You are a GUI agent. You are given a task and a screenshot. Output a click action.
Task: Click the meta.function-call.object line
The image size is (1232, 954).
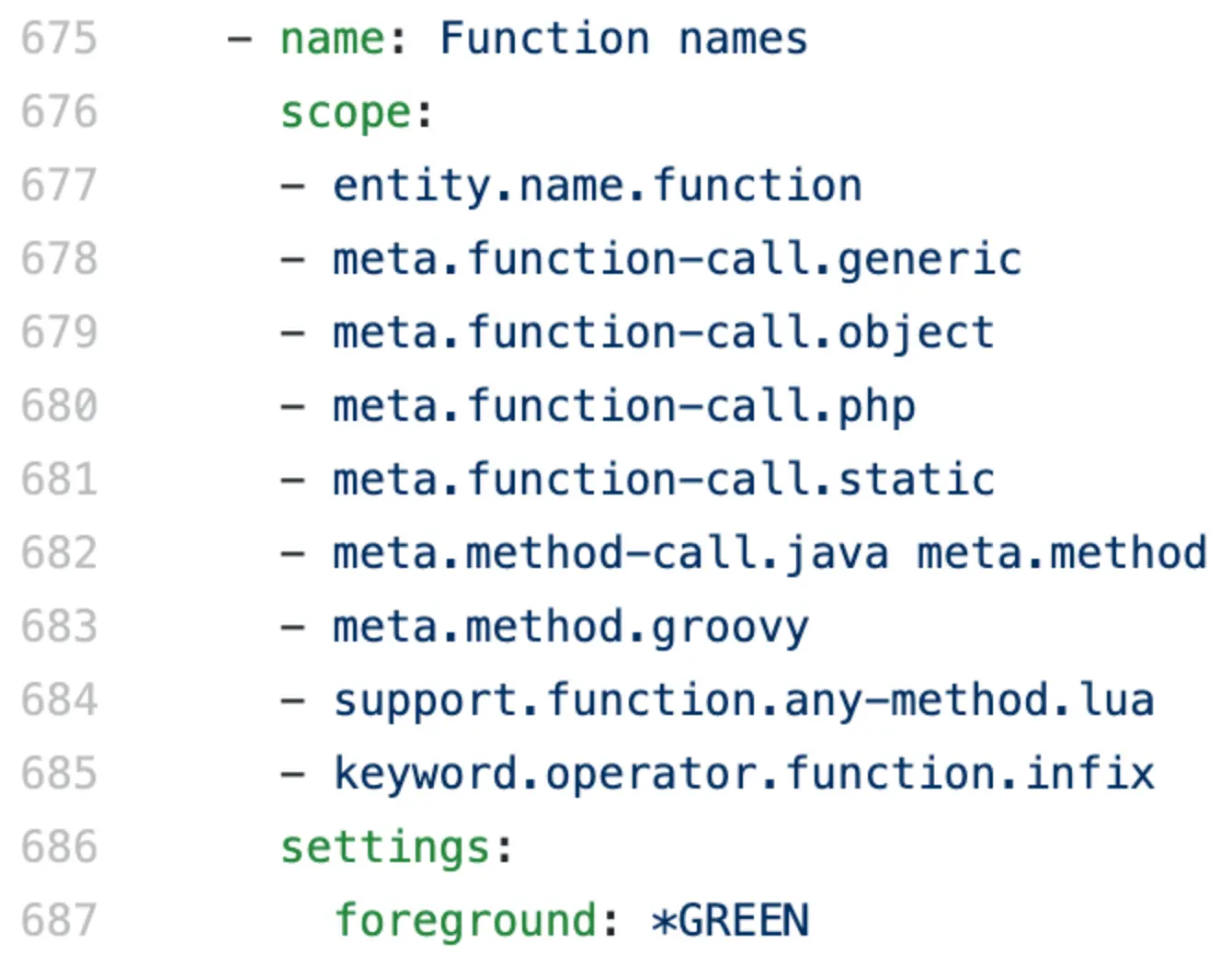point(663,333)
